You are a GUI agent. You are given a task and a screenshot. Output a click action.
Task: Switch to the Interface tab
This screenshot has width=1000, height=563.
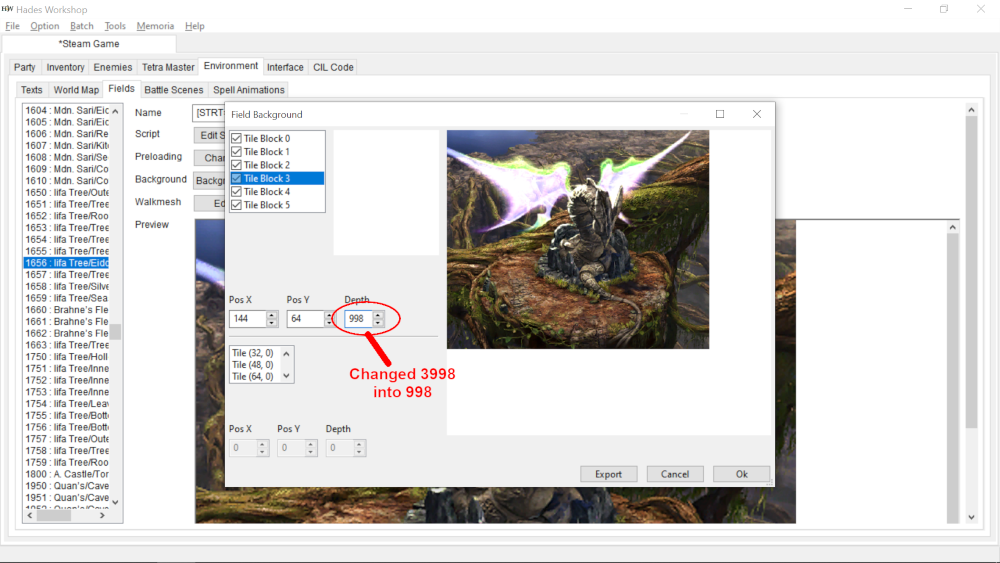[285, 67]
